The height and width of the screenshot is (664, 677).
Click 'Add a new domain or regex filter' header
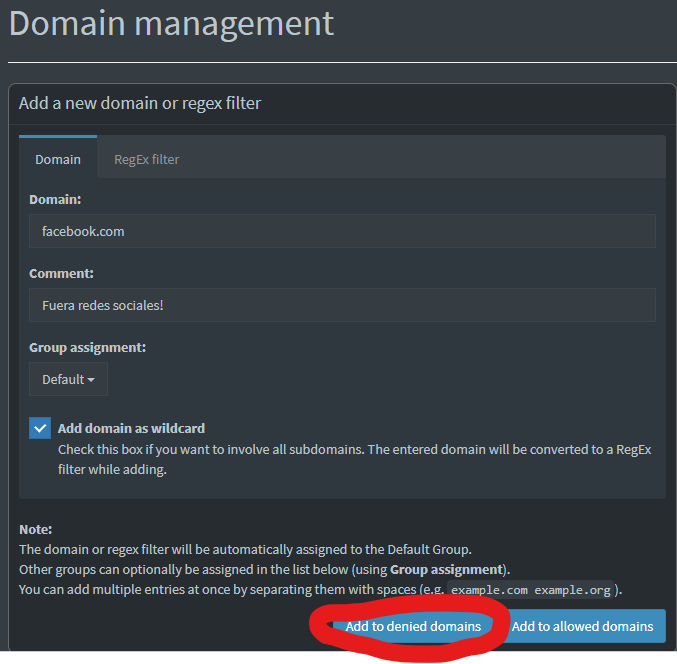(140, 103)
